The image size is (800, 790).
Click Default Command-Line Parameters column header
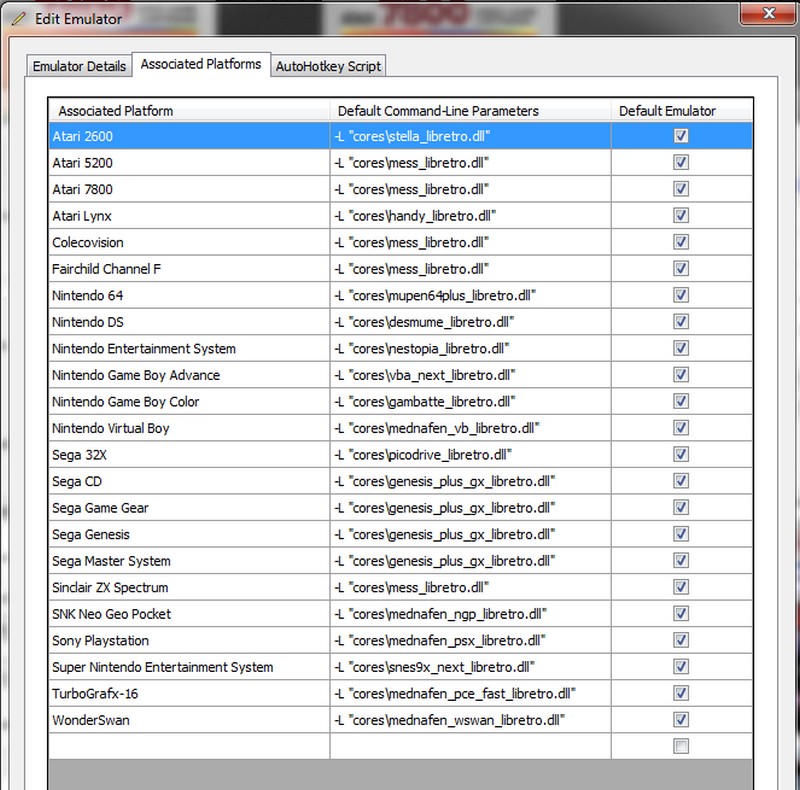[x=470, y=111]
